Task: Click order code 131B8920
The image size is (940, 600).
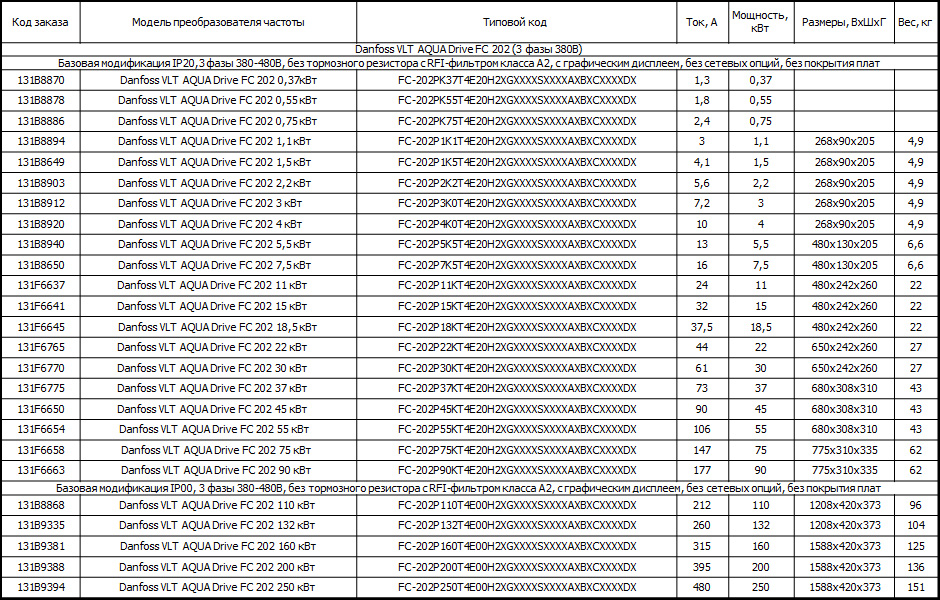Action: (41, 224)
